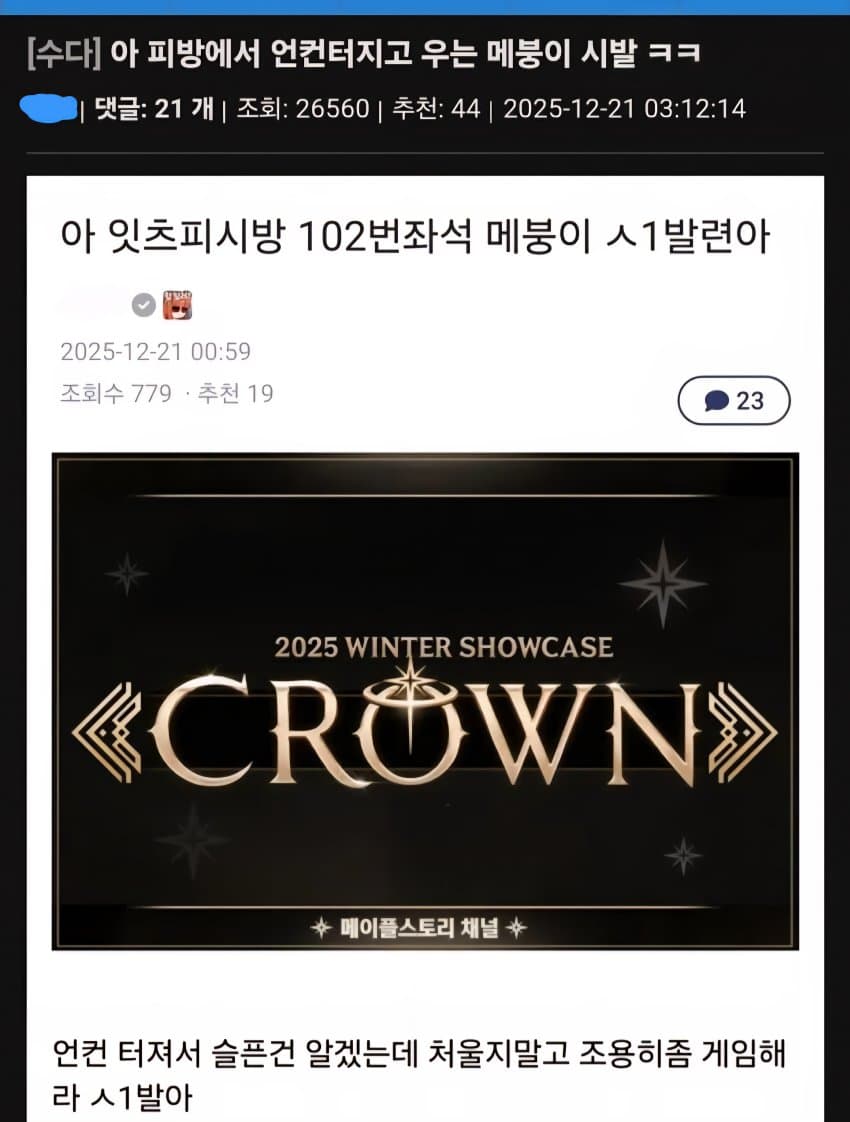
Task: Click the 조회: 26560 view count
Action: (303, 109)
